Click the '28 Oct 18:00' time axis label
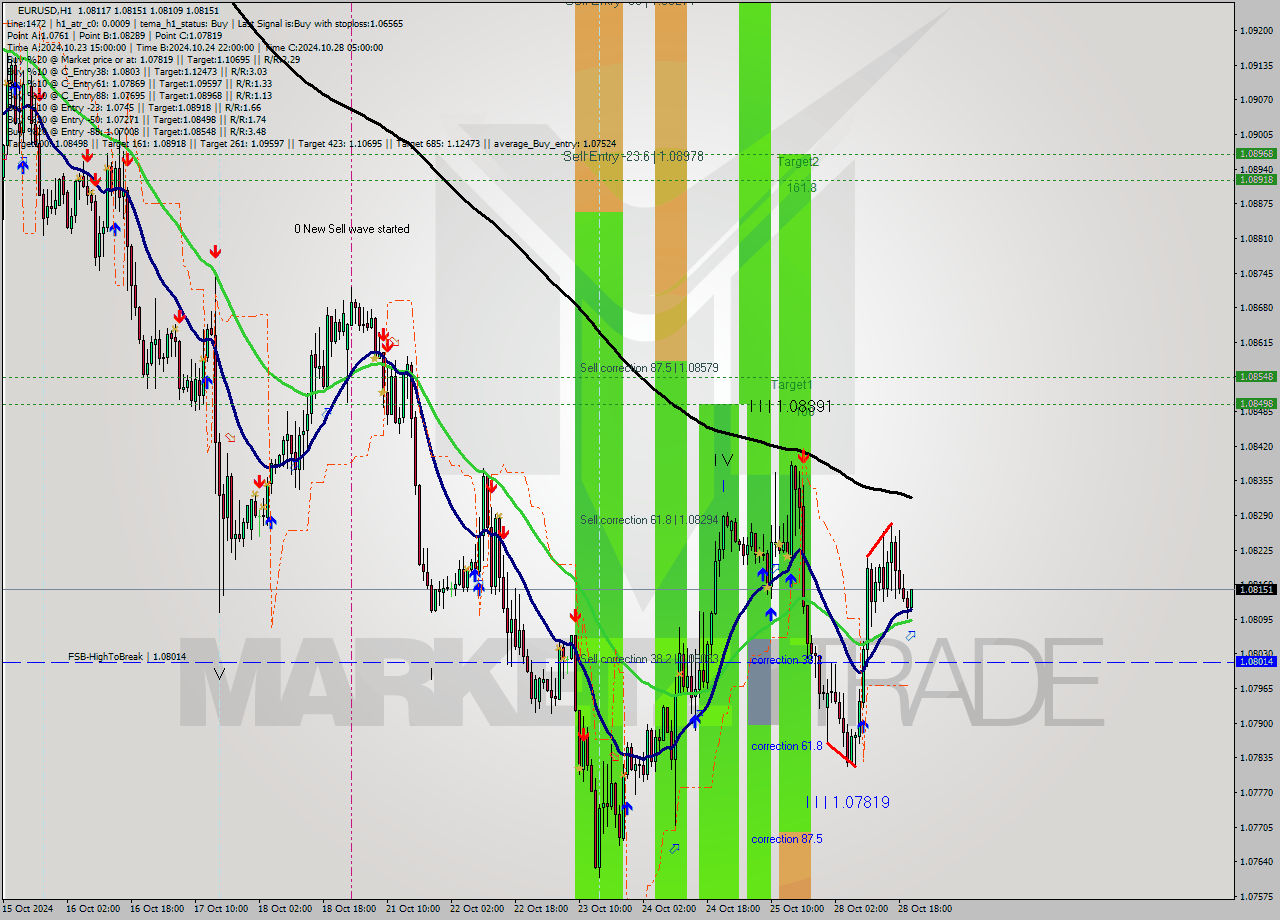Screen dimensions: 1280x920 tap(924, 909)
